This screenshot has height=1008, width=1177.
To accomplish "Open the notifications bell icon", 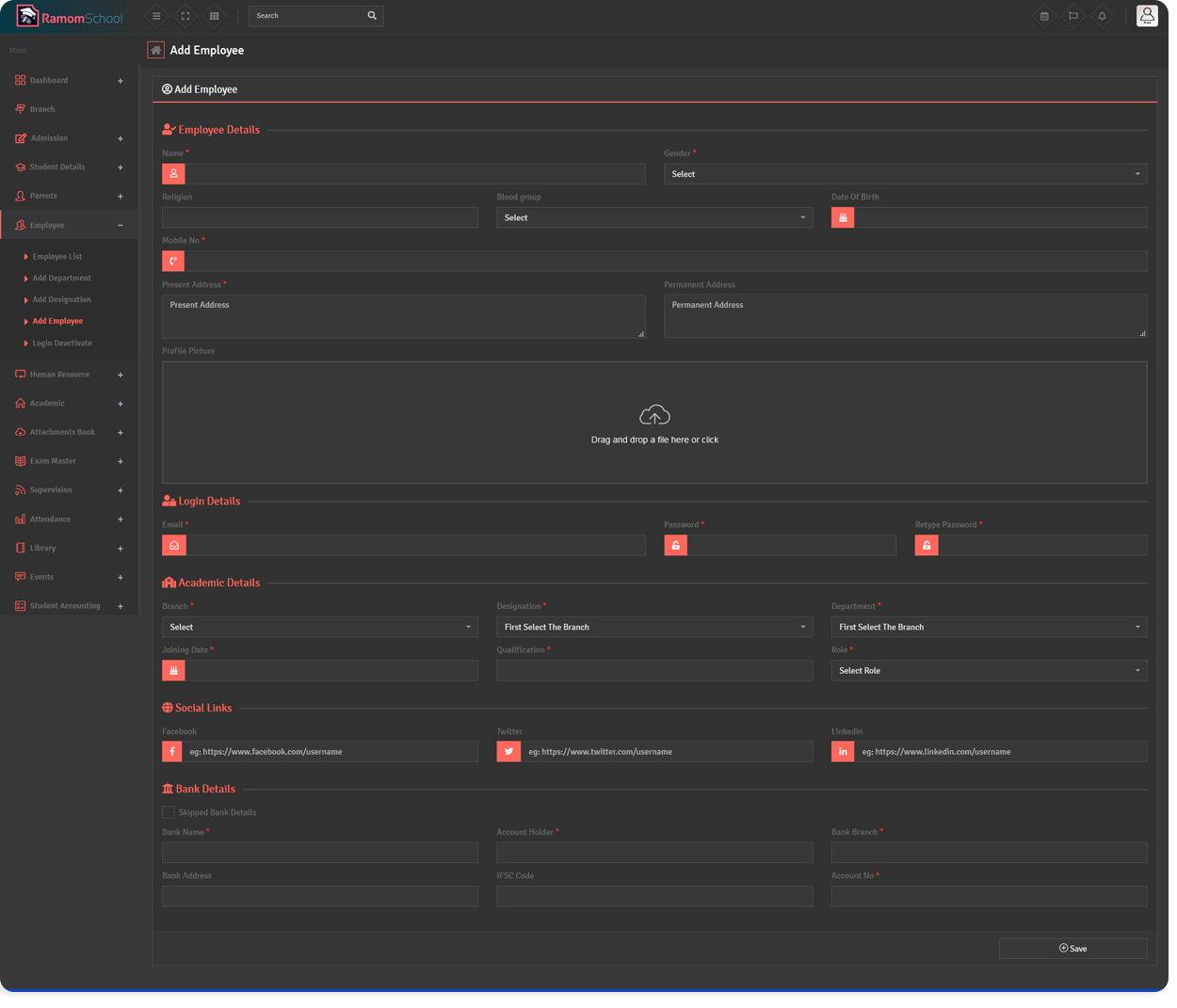I will click(x=1102, y=16).
